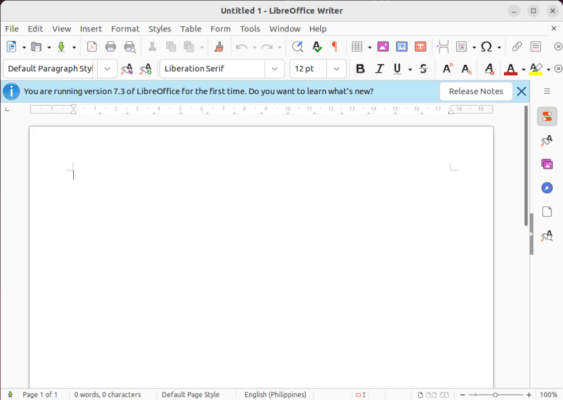Open font color dropdown arrow
The width and height of the screenshot is (563, 400).
[x=524, y=69]
